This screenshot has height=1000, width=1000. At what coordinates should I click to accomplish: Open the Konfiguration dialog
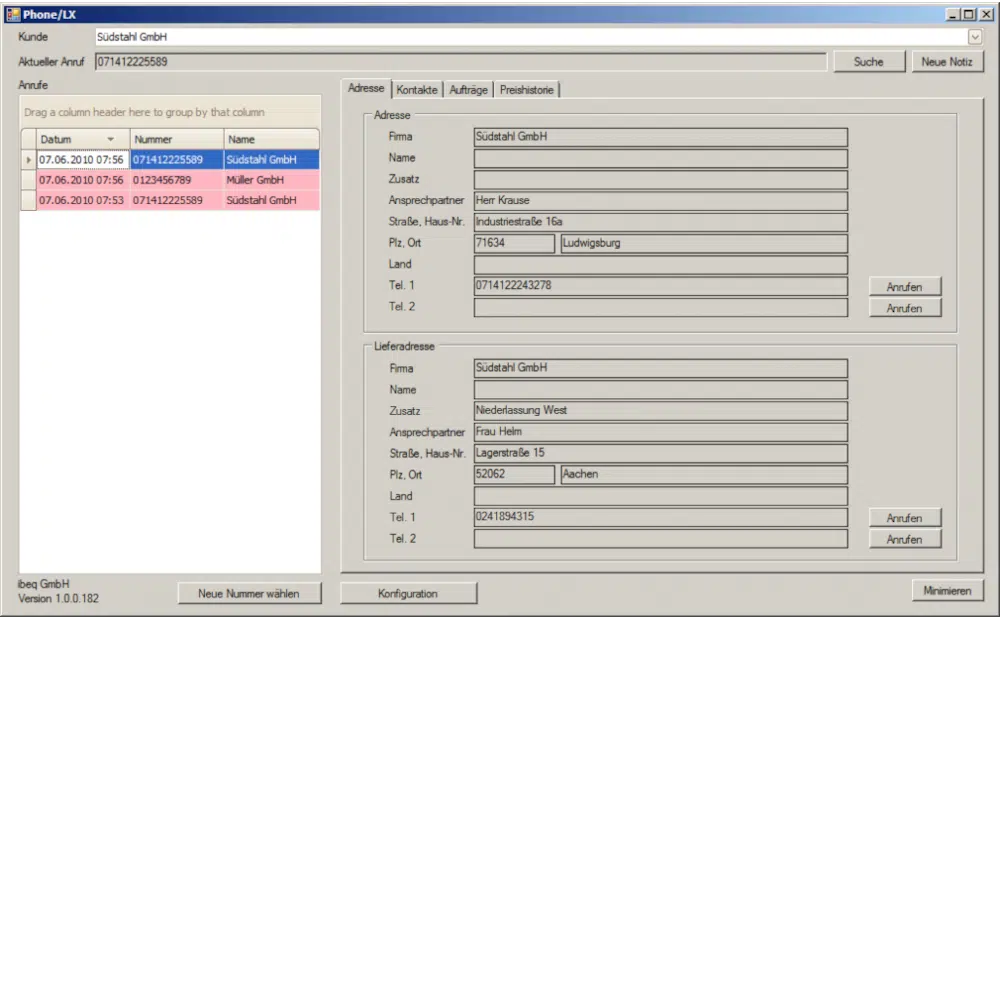[x=408, y=594]
